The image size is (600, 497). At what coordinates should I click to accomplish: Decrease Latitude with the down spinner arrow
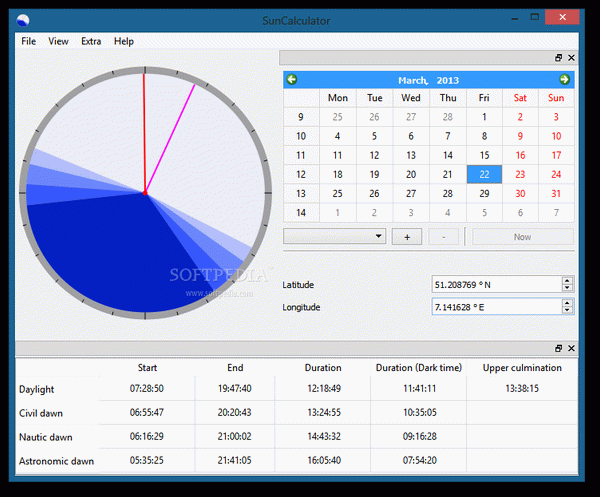click(x=567, y=288)
